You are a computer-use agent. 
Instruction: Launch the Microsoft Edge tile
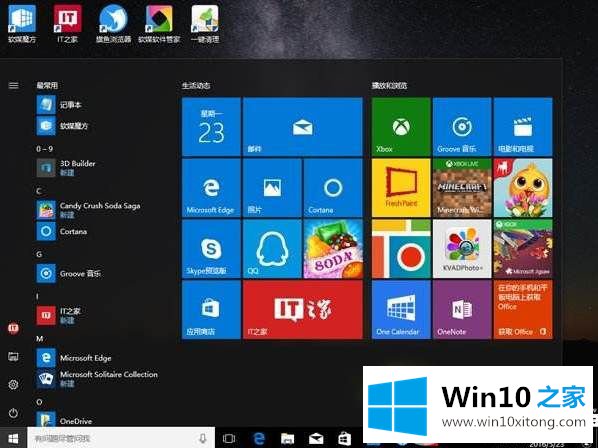pyautogui.click(x=211, y=188)
